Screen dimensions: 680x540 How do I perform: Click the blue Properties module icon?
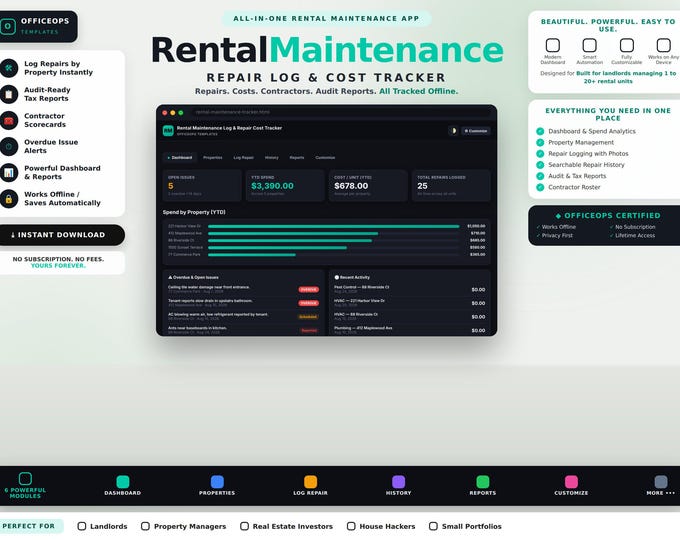tap(217, 481)
